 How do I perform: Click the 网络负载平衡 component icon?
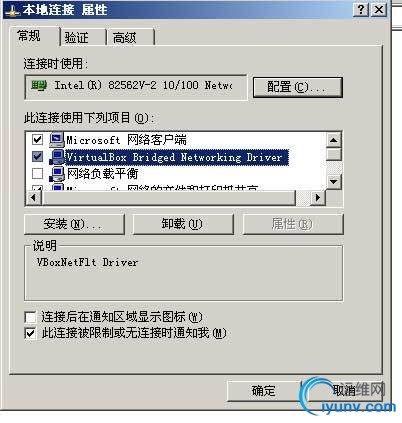(57, 174)
